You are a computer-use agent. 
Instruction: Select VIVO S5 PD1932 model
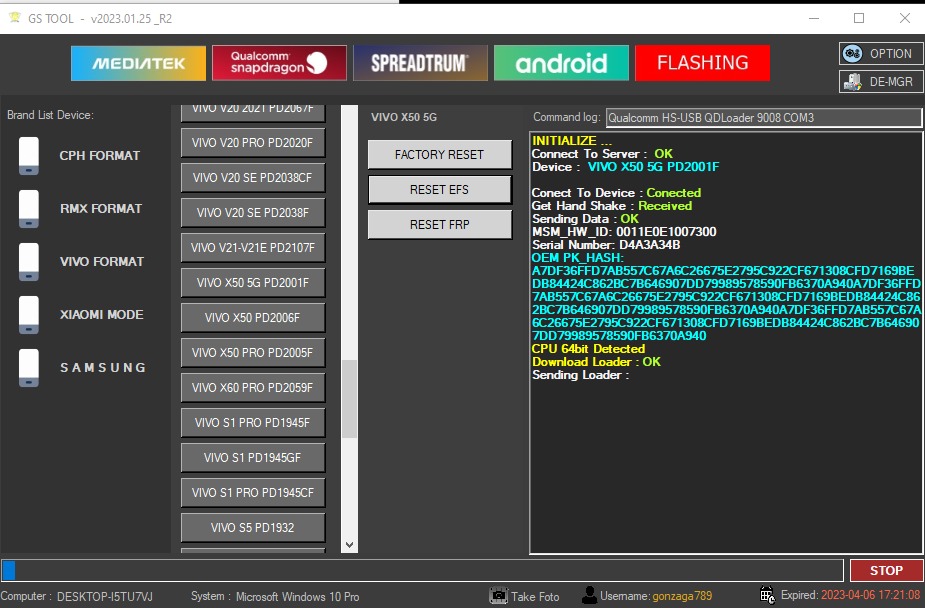tap(252, 528)
